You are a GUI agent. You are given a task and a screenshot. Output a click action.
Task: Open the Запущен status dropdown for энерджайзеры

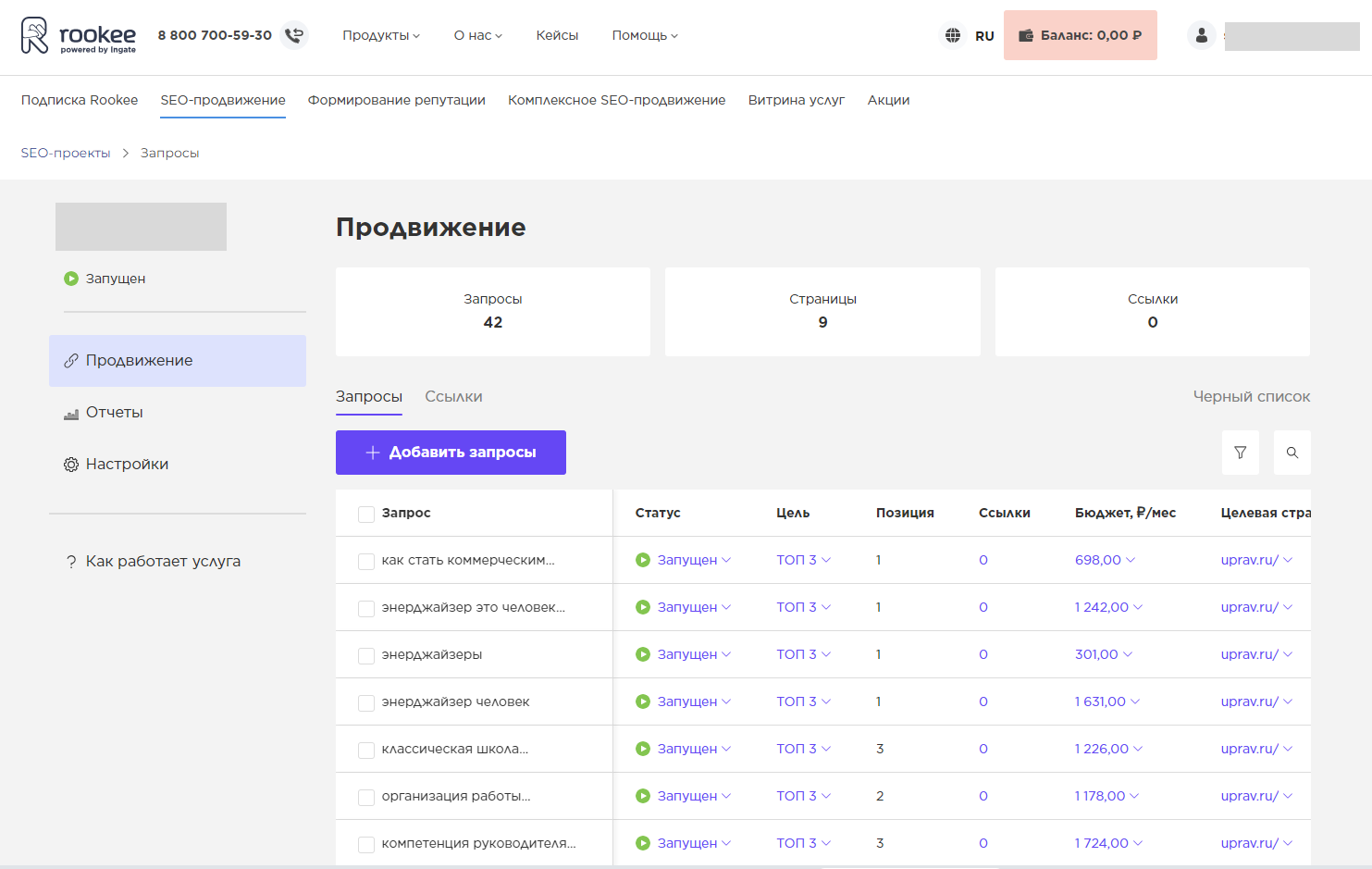click(686, 654)
